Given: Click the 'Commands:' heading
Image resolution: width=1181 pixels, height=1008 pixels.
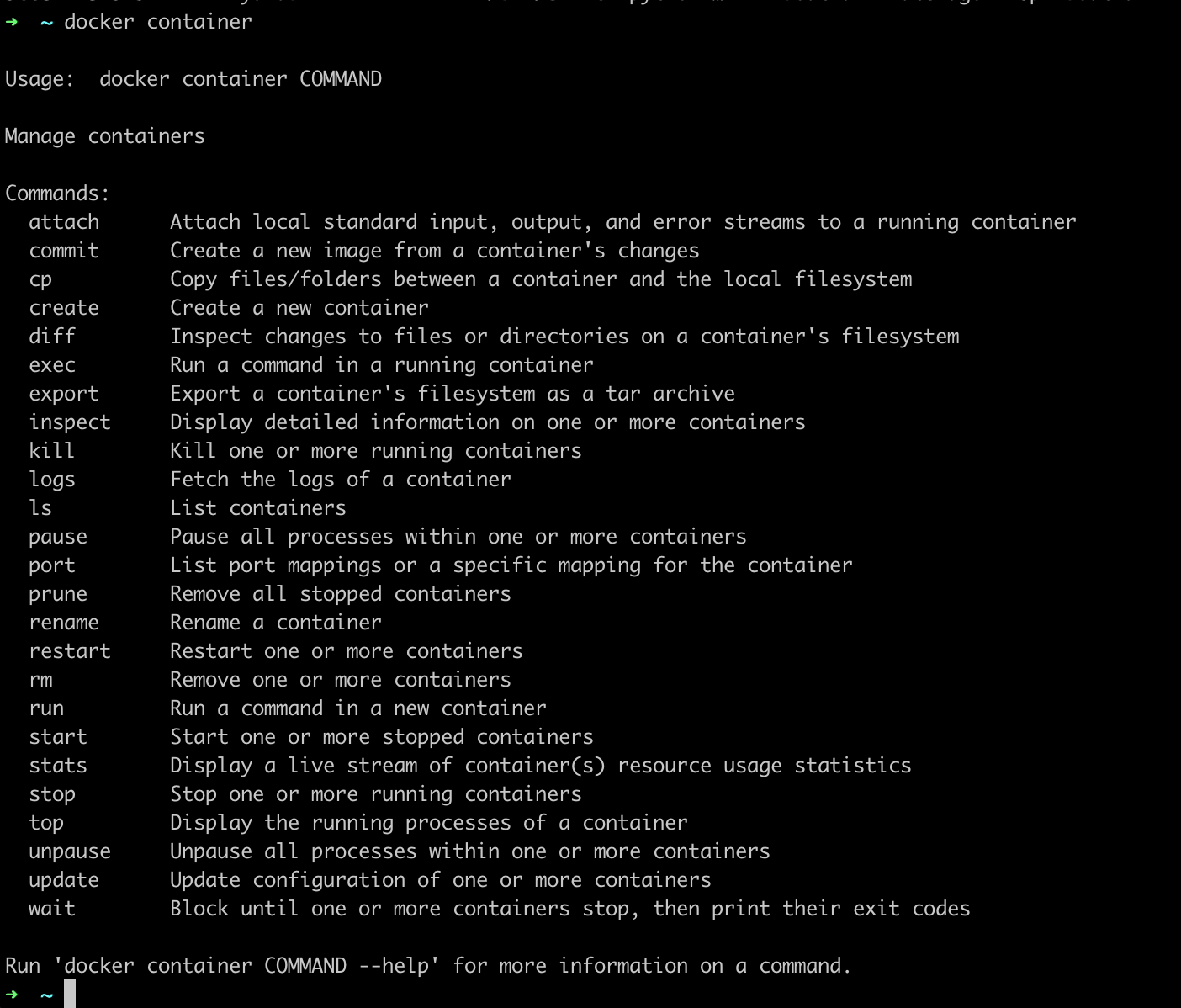Looking at the screenshot, I should pyautogui.click(x=57, y=194).
